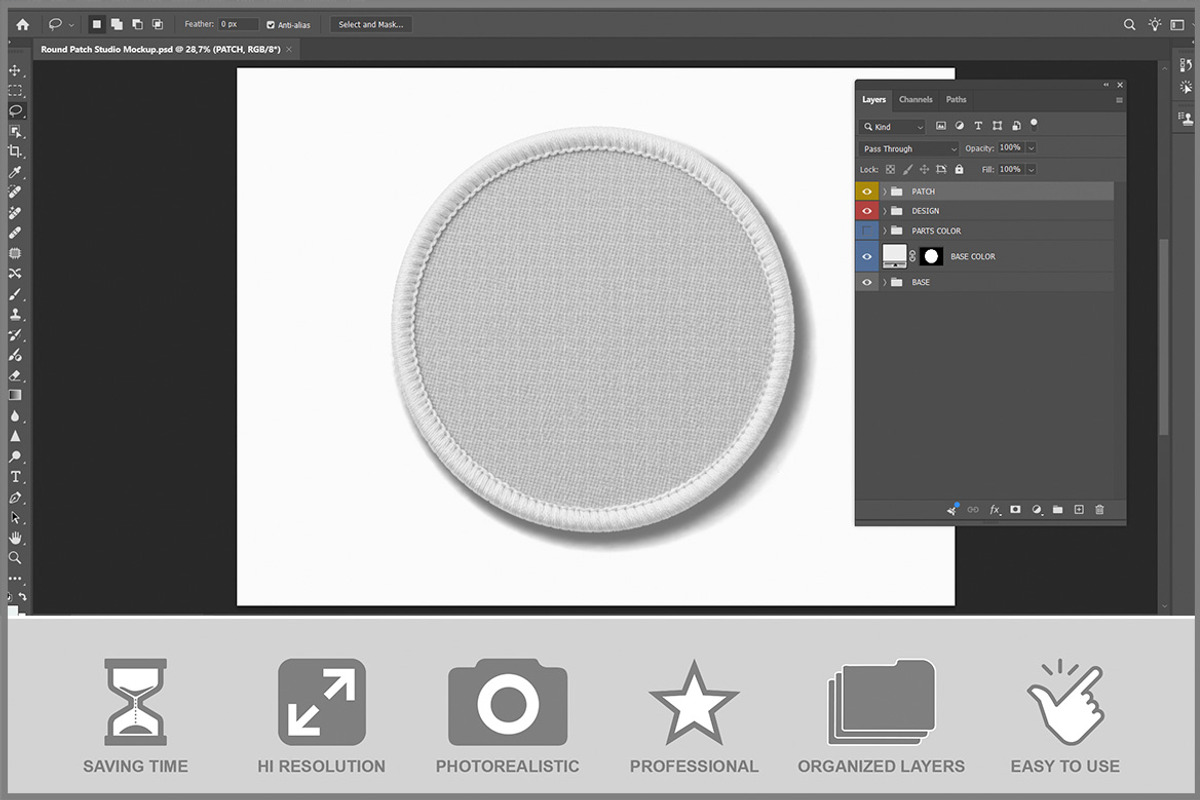Expand the PARTS COLOR group chevron
This screenshot has height=800, width=1200.
pyautogui.click(x=885, y=231)
